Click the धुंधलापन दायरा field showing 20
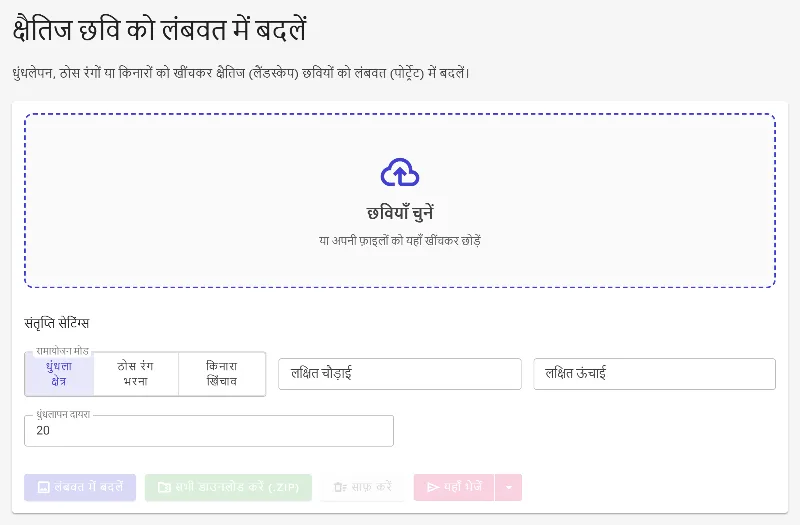 pos(209,431)
